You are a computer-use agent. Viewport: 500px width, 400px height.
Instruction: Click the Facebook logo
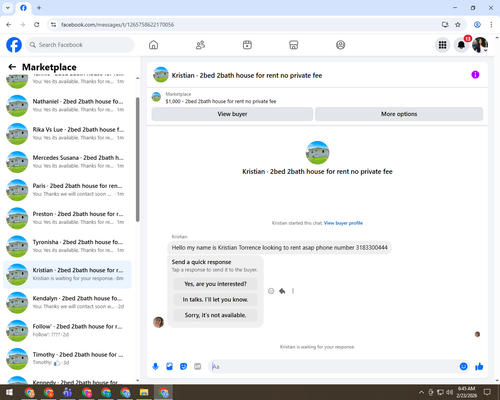click(x=14, y=45)
